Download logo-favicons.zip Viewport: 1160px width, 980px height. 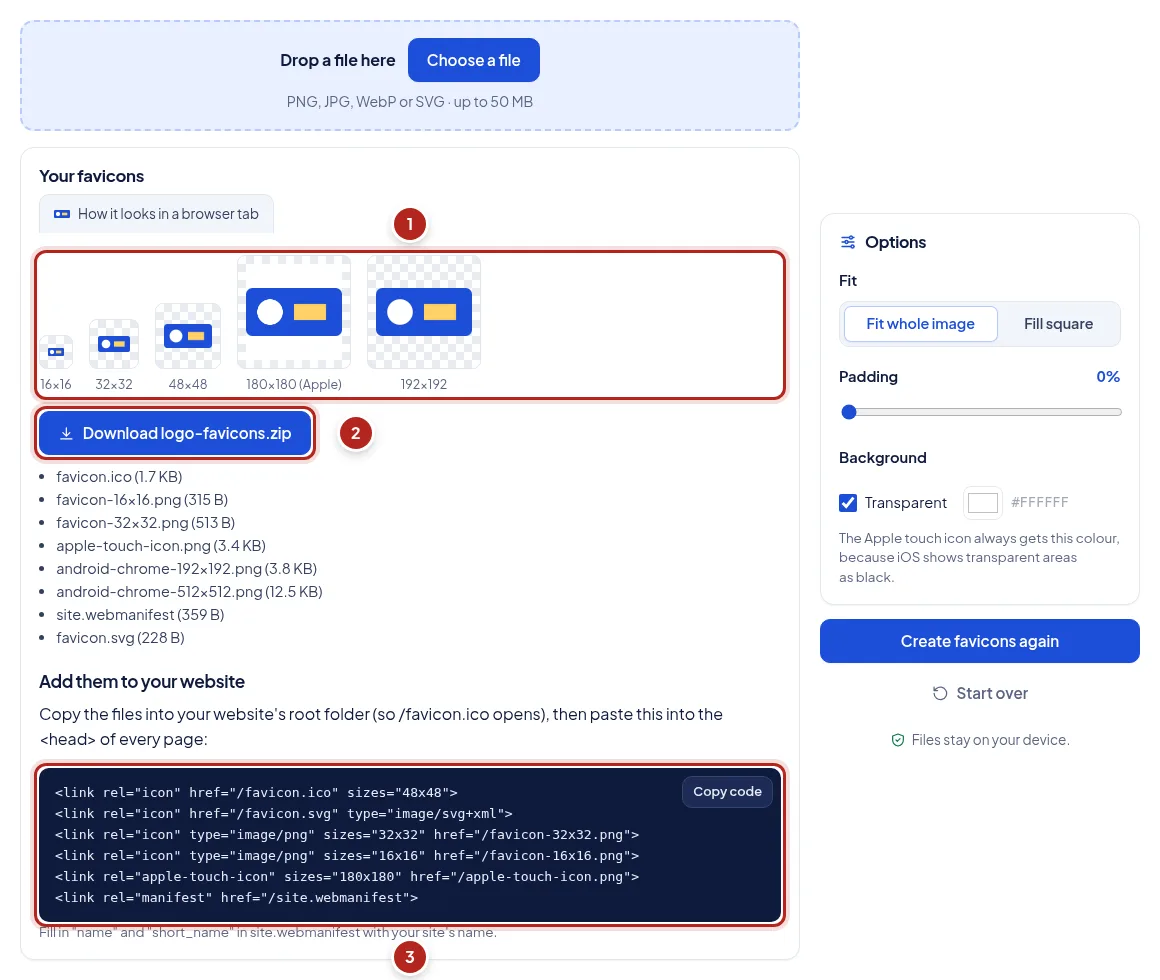[x=175, y=433]
